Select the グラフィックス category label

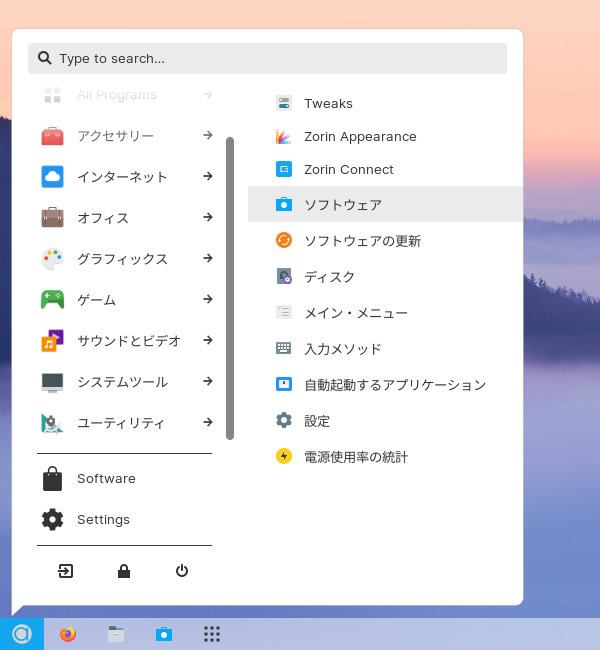pyautogui.click(x=122, y=259)
